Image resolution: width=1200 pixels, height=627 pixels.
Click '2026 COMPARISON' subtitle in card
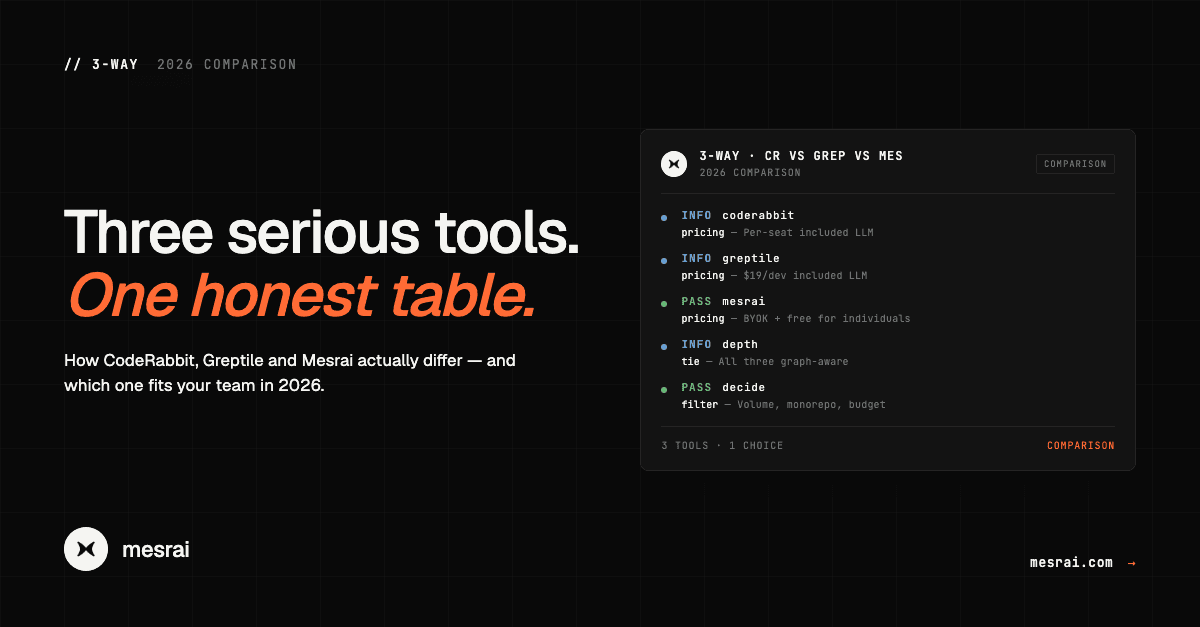coord(750,173)
